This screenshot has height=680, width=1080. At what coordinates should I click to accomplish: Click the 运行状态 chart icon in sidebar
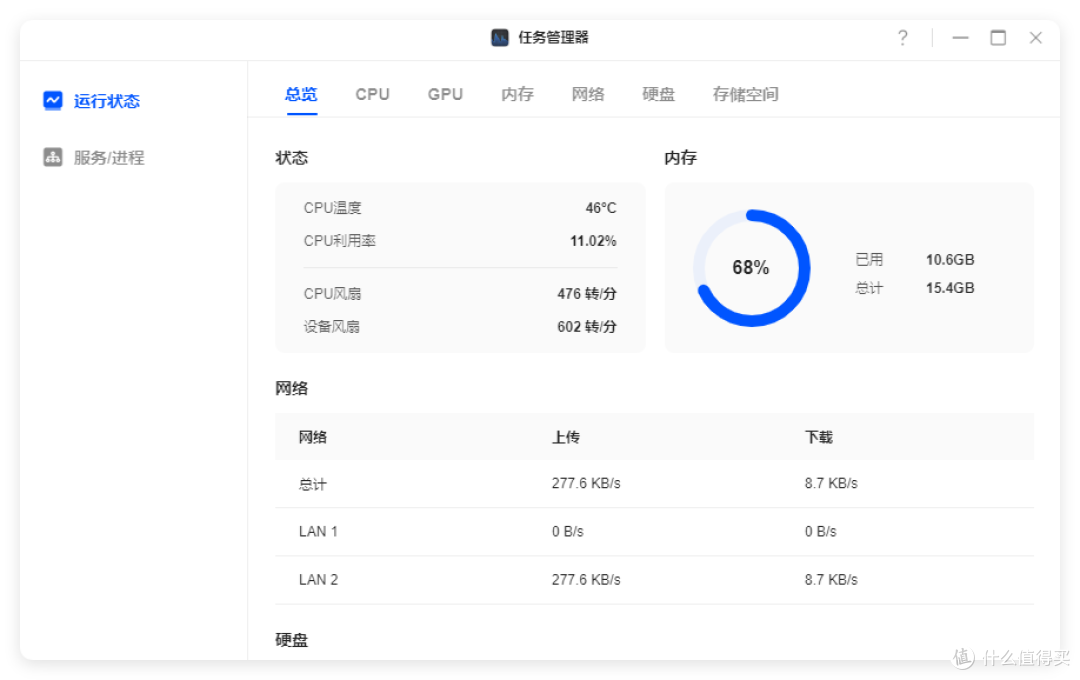coord(52,101)
